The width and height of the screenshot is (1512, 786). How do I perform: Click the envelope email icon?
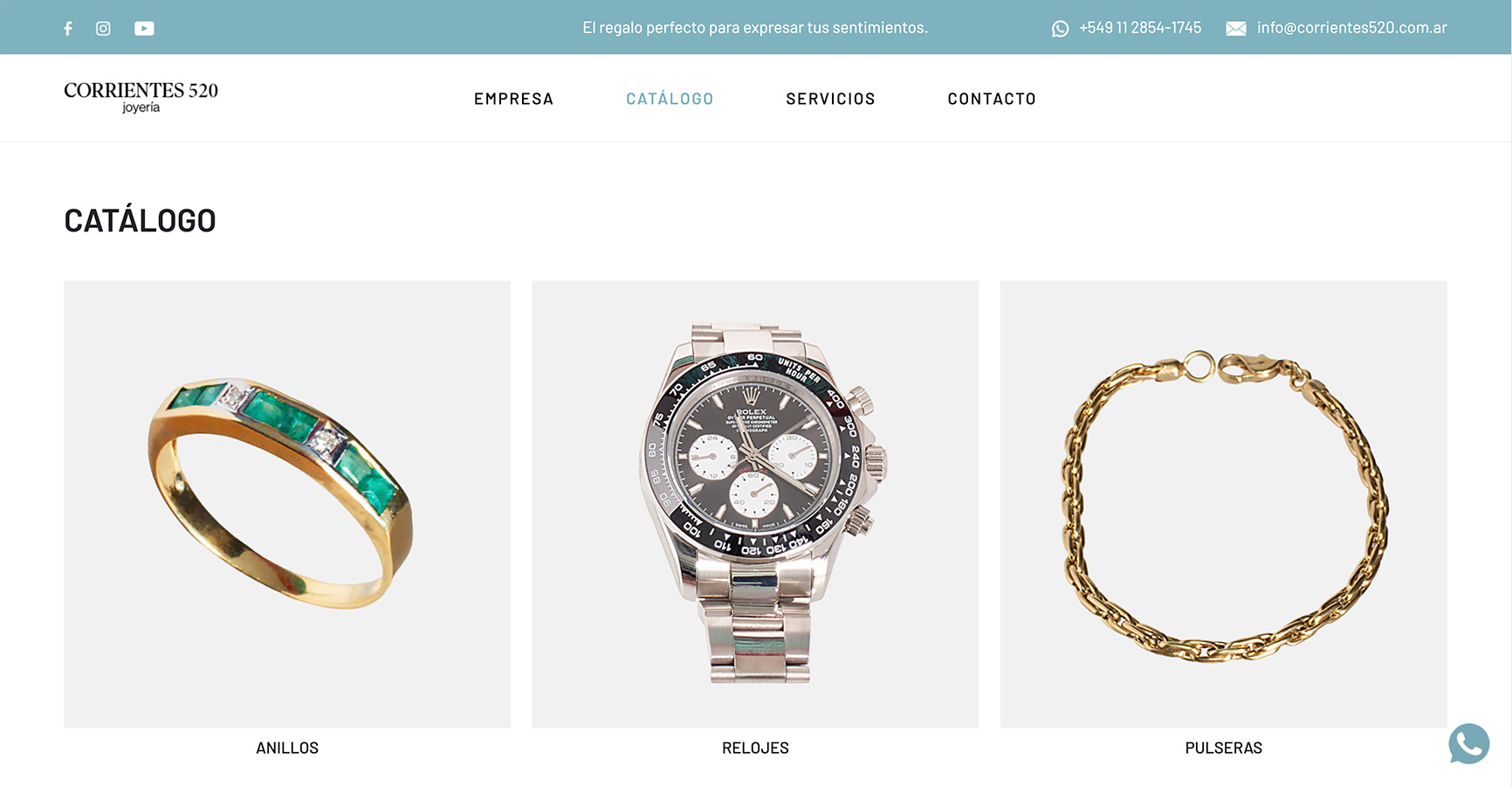pos(1236,28)
